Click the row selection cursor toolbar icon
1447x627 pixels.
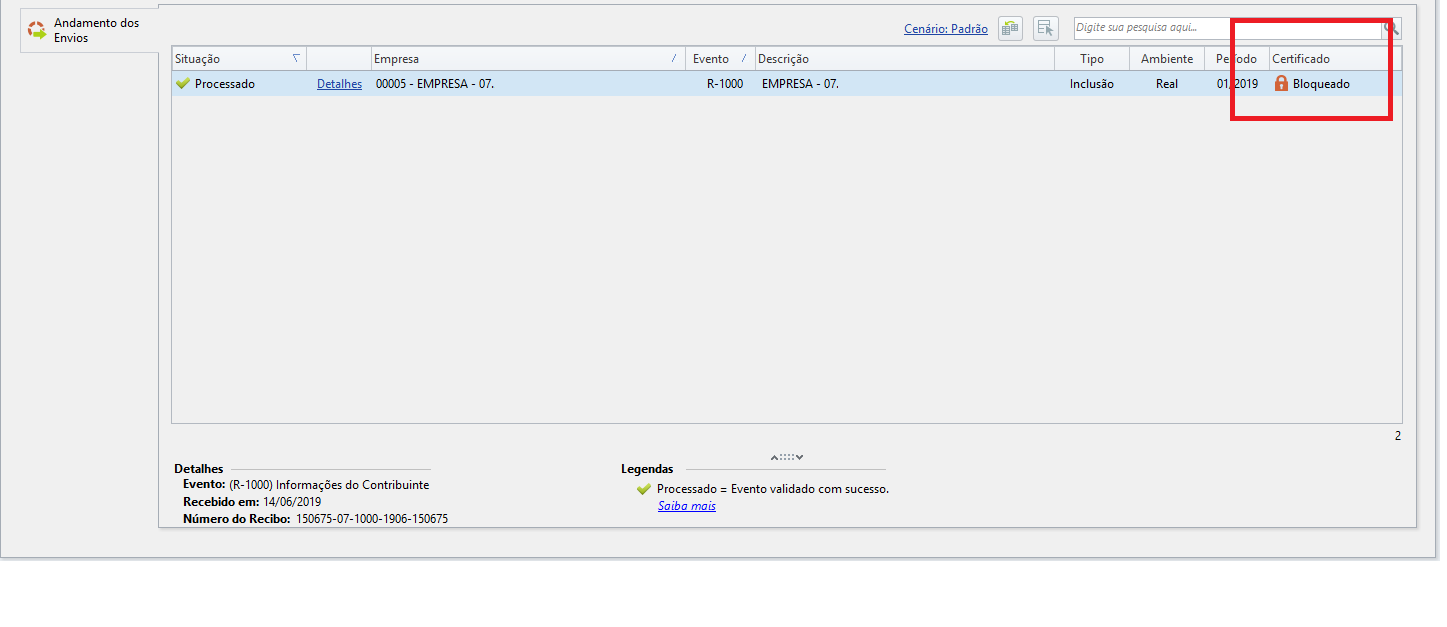(1045, 29)
